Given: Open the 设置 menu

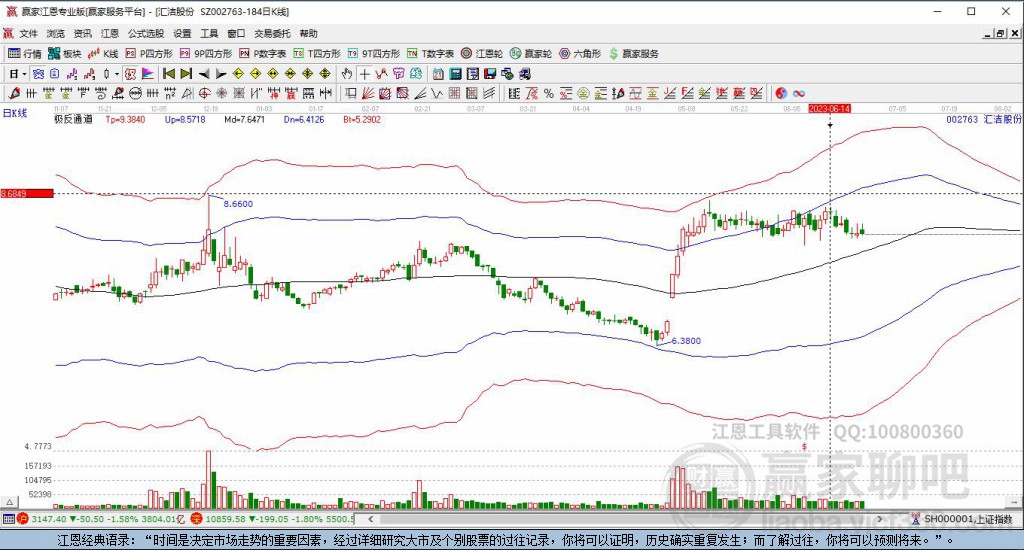Looking at the screenshot, I should tap(182, 33).
